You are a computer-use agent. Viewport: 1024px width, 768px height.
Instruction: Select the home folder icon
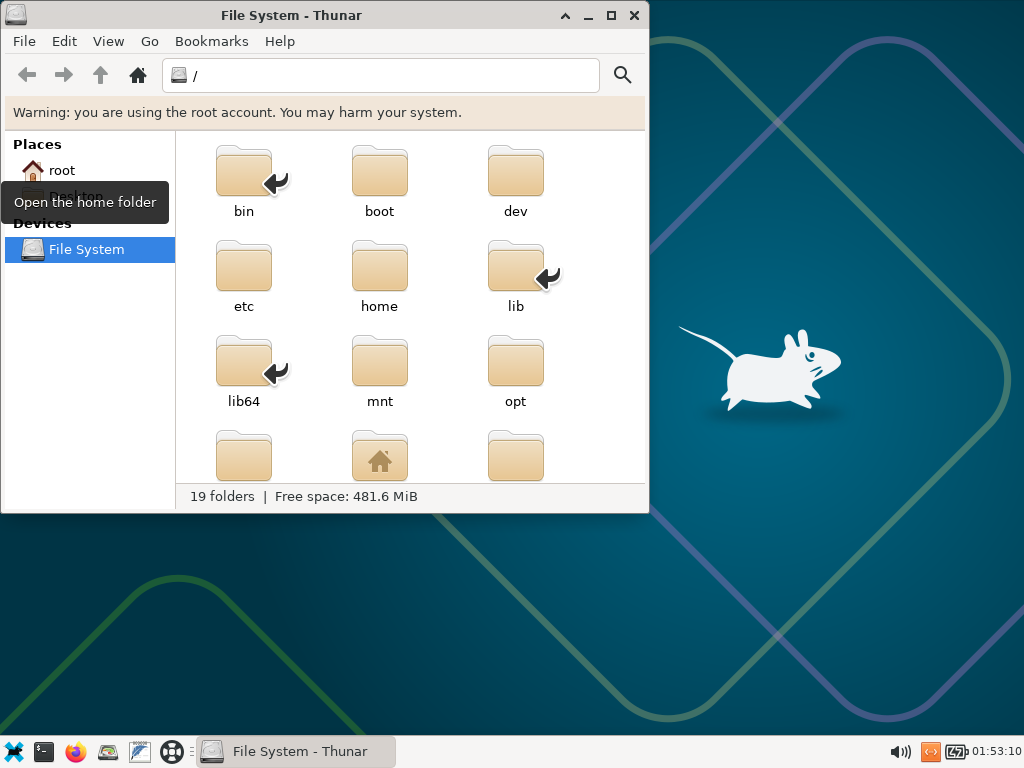pos(379,266)
